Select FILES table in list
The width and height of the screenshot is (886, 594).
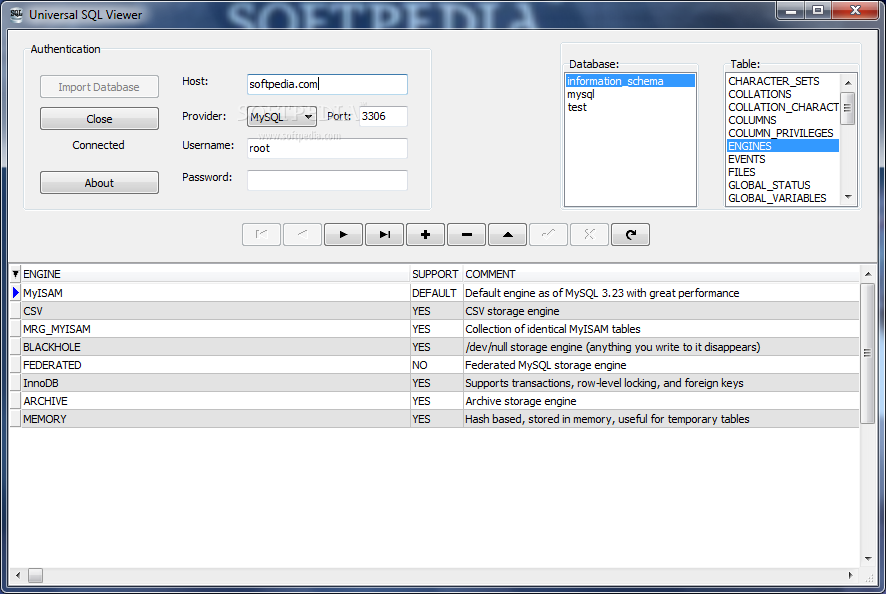tap(783, 172)
